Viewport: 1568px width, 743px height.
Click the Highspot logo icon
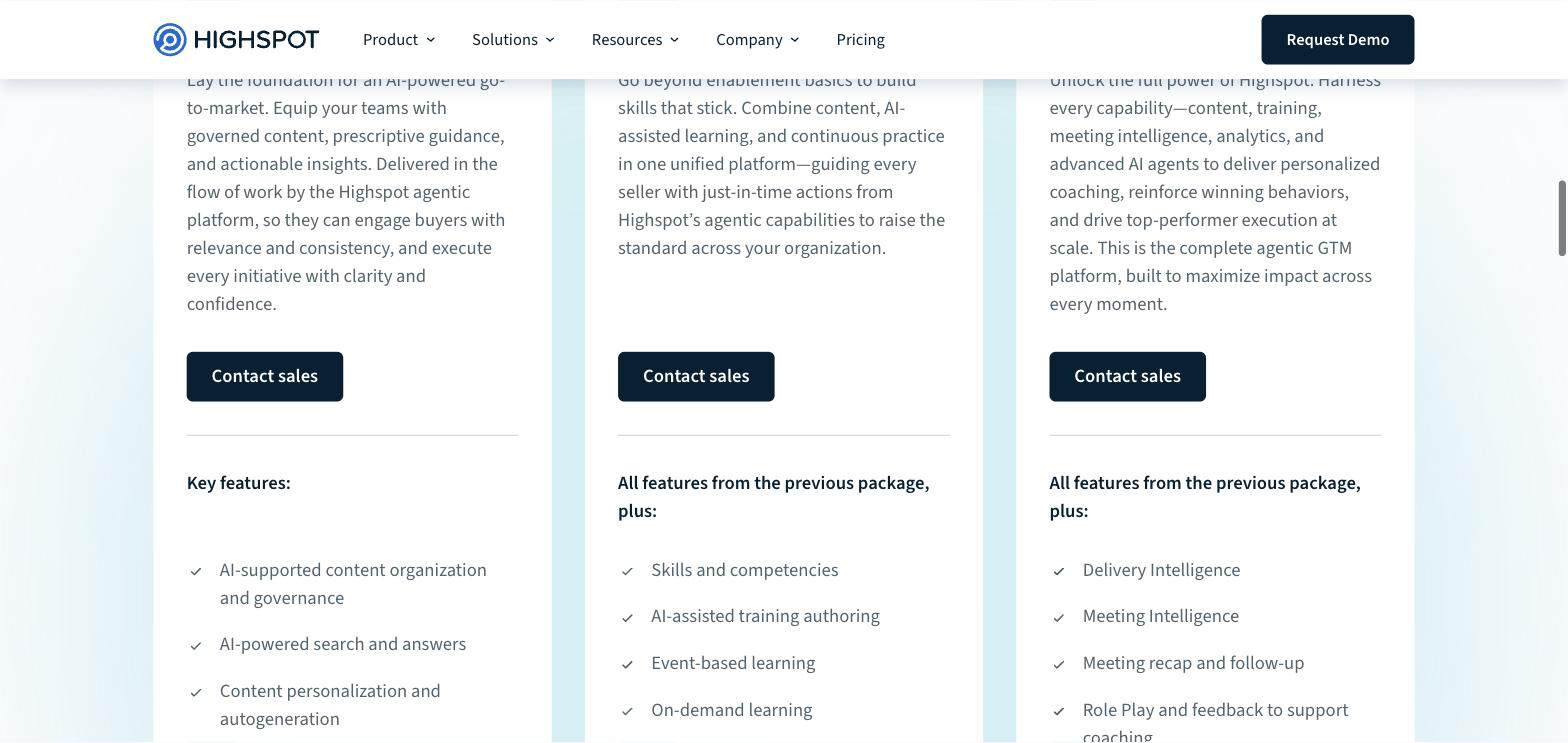(x=170, y=40)
